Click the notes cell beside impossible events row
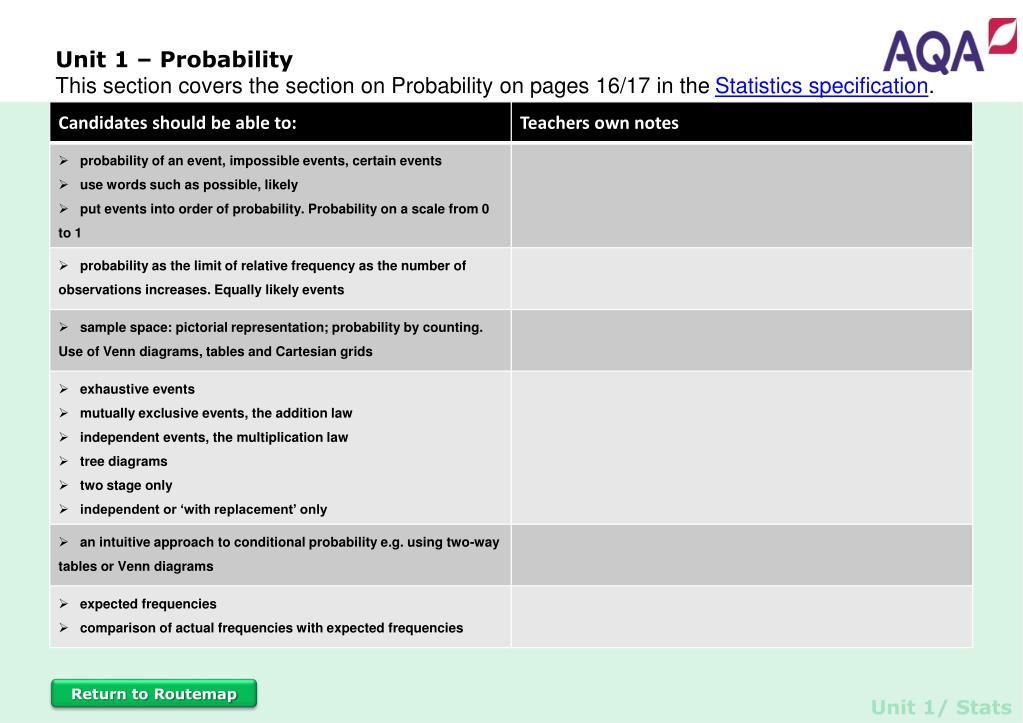 [742, 196]
